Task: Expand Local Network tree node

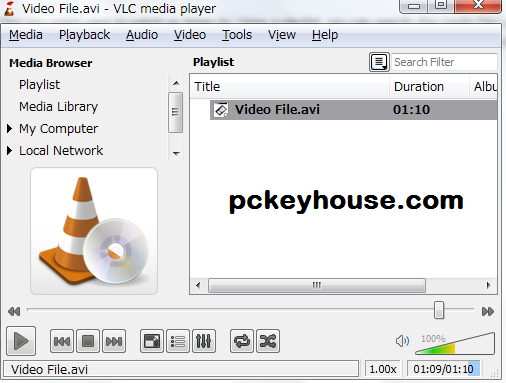Action: coord(9,150)
